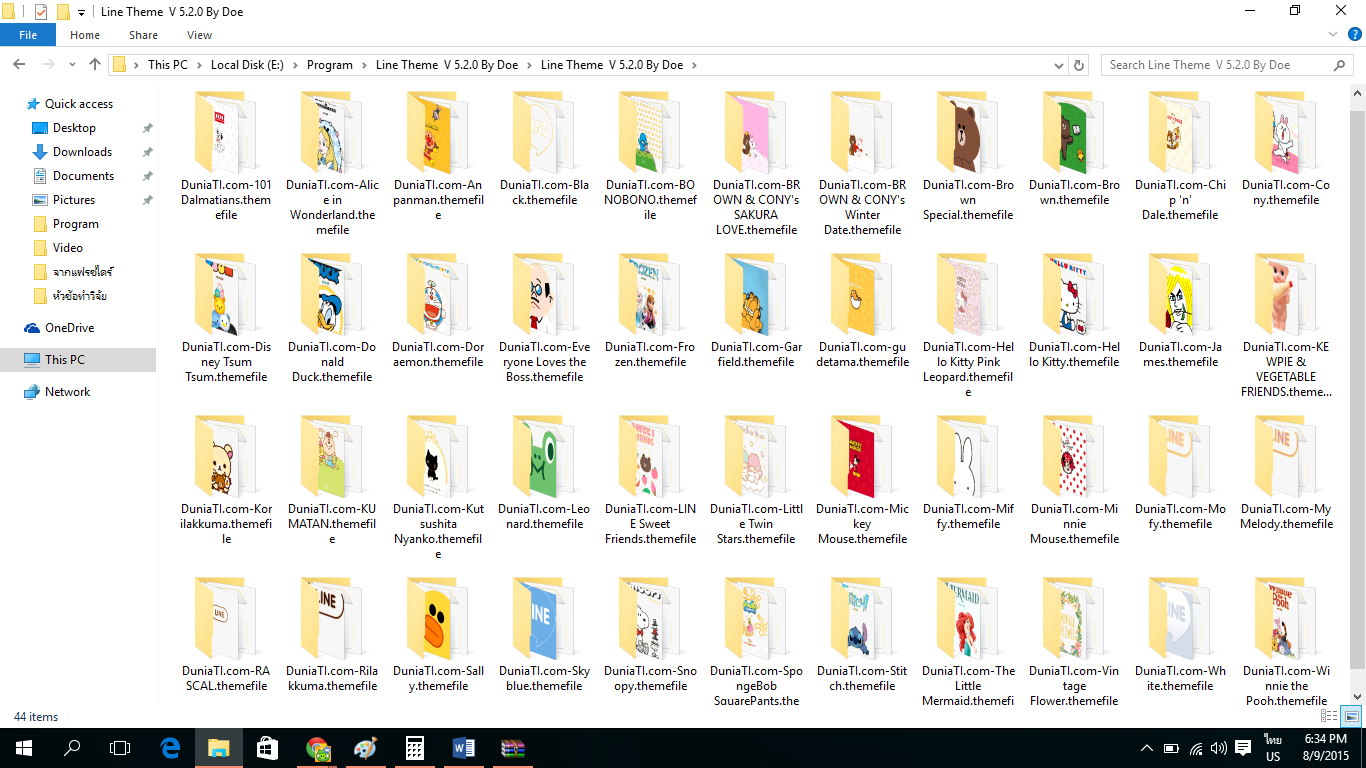Go back using the Back arrow

[18, 65]
